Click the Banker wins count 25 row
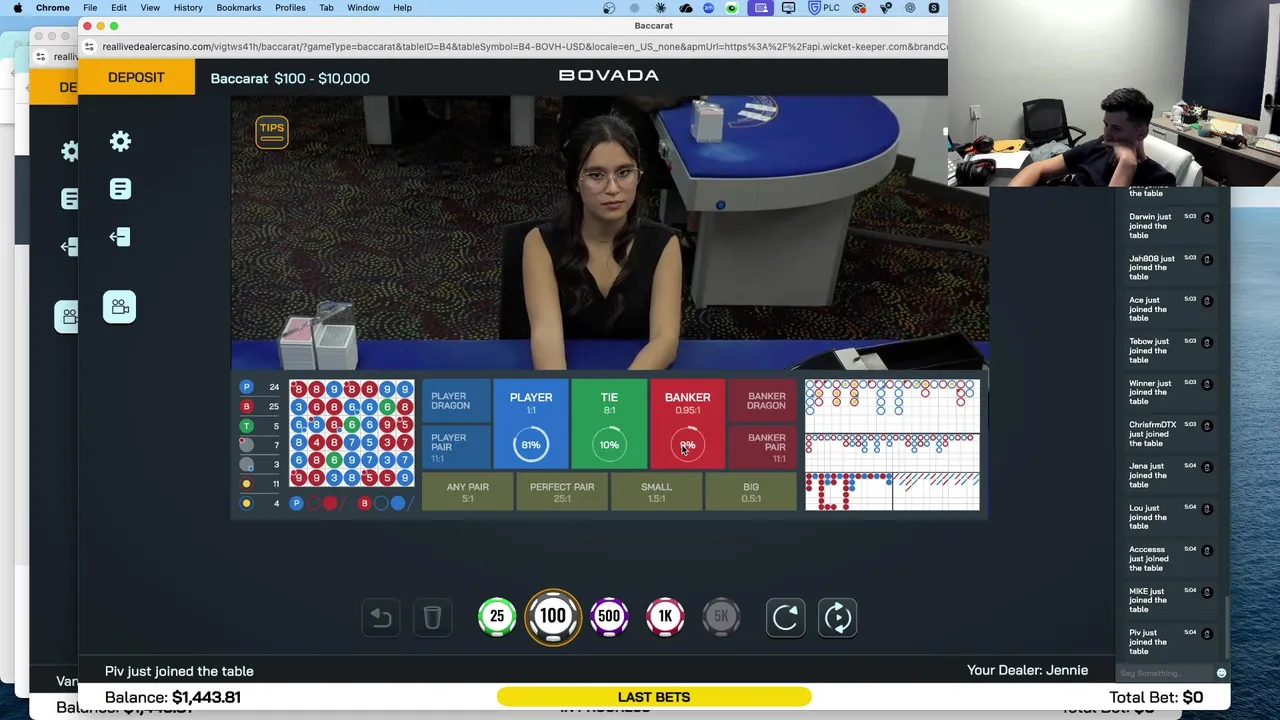Viewport: 1280px width, 720px height. coord(260,407)
